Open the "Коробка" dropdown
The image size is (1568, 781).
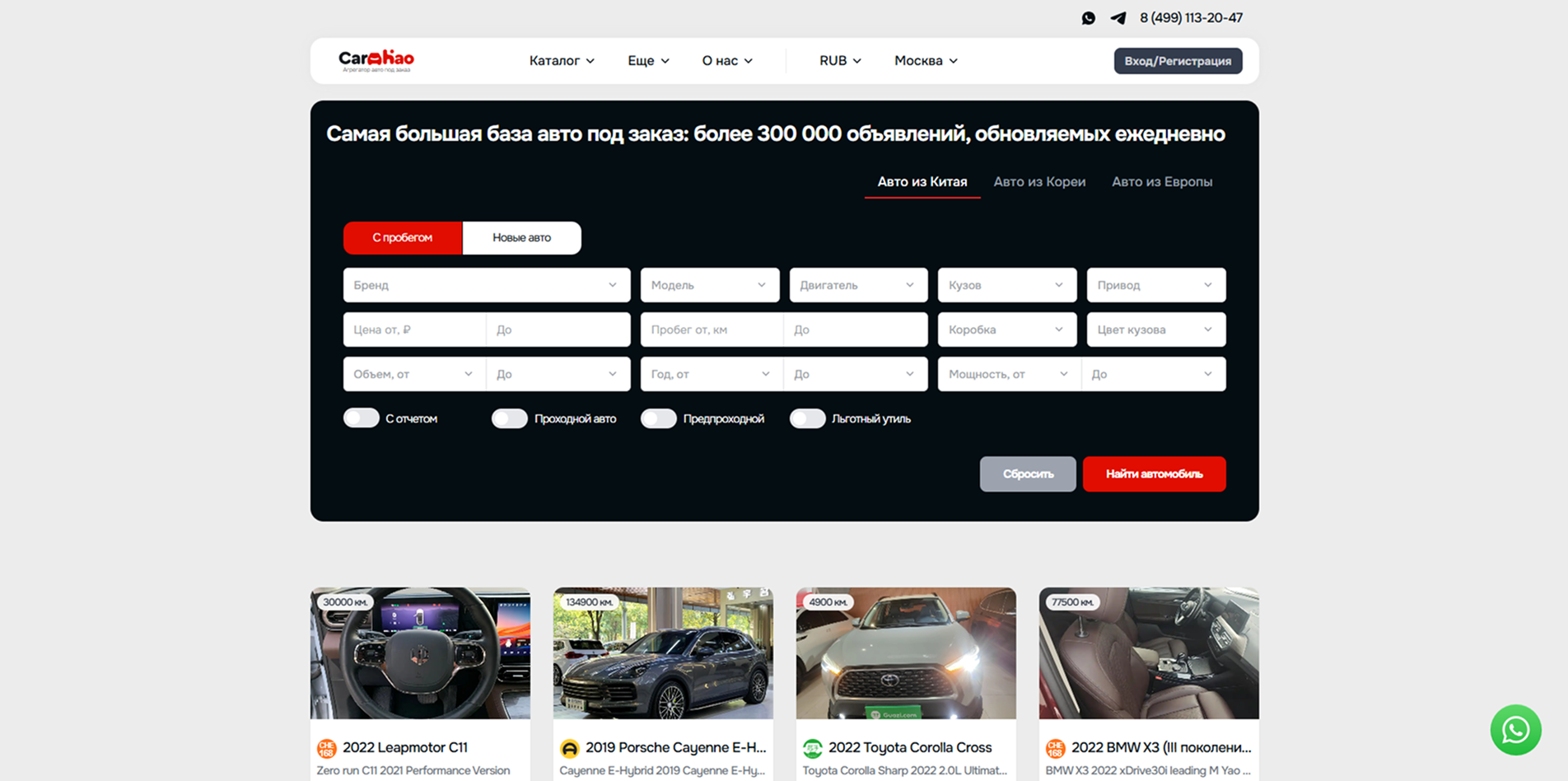(x=1006, y=330)
